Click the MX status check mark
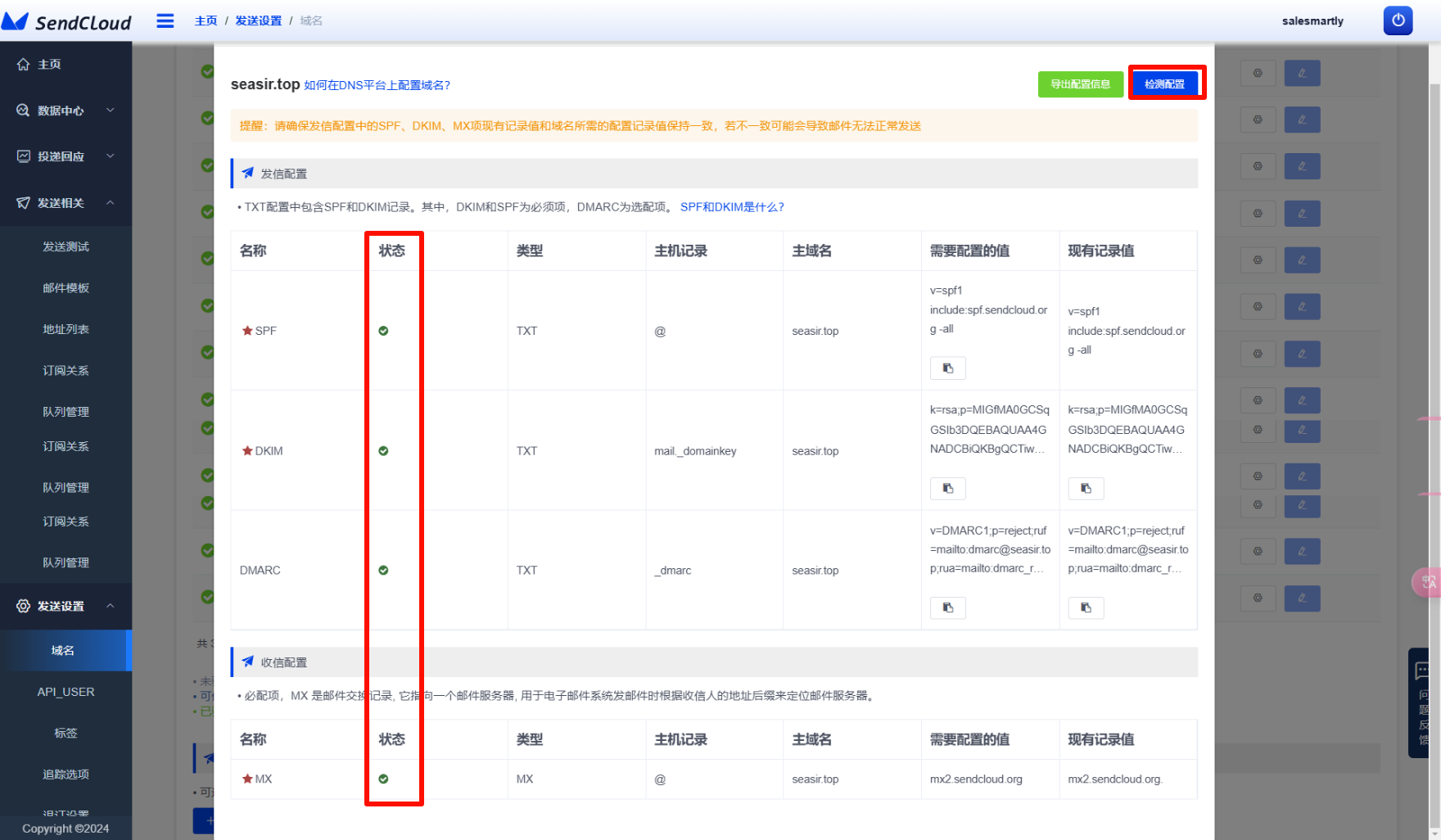Screen dimensions: 1441x840 [x=383, y=779]
